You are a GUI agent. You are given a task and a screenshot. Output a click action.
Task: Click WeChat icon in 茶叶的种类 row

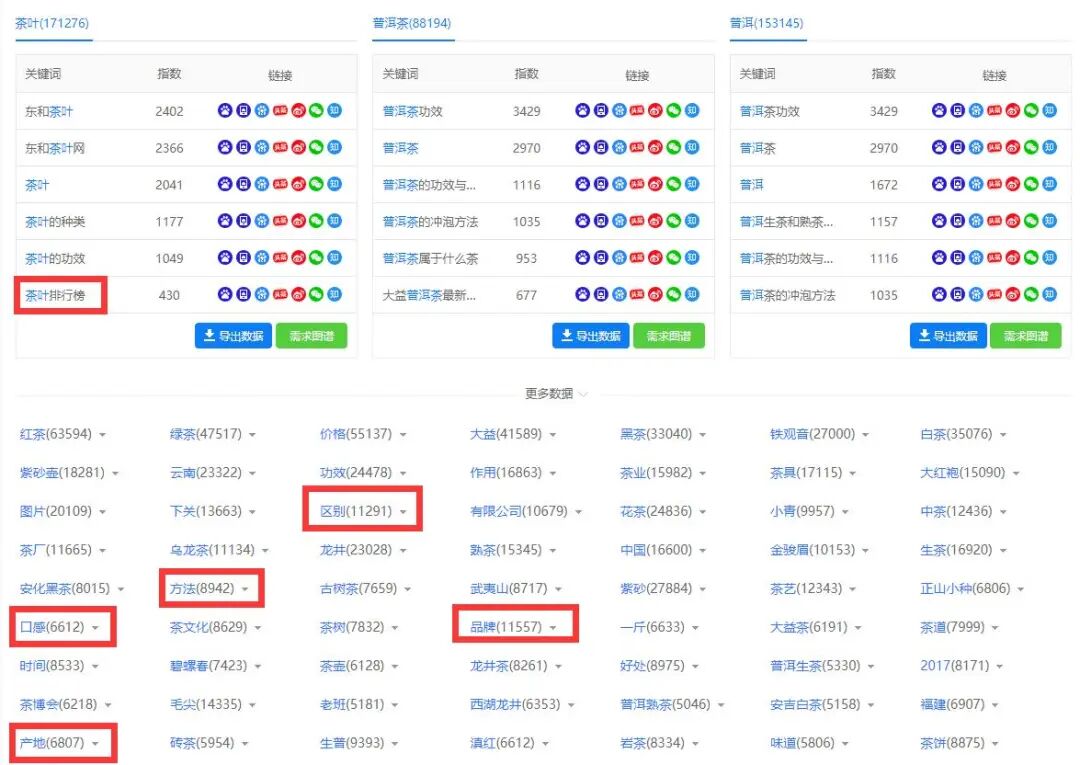tap(316, 221)
